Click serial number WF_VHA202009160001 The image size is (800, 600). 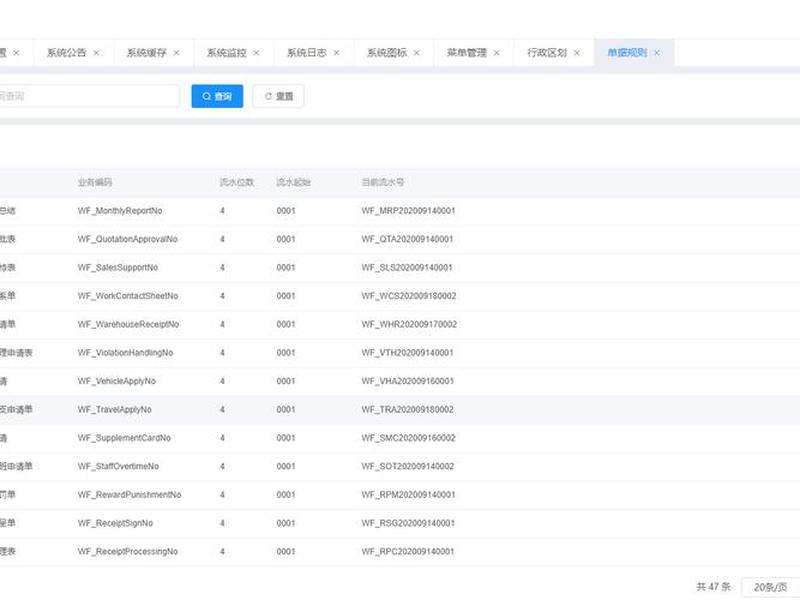pos(408,381)
